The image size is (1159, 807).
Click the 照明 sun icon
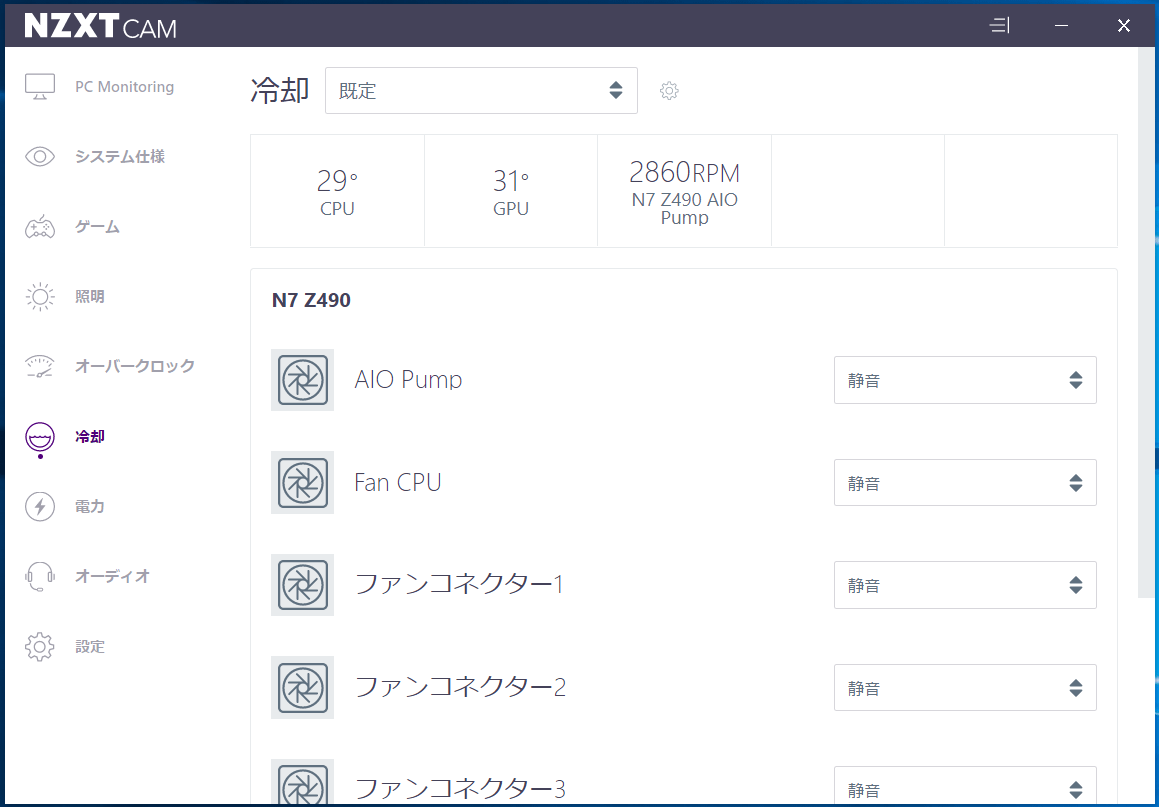[x=40, y=296]
